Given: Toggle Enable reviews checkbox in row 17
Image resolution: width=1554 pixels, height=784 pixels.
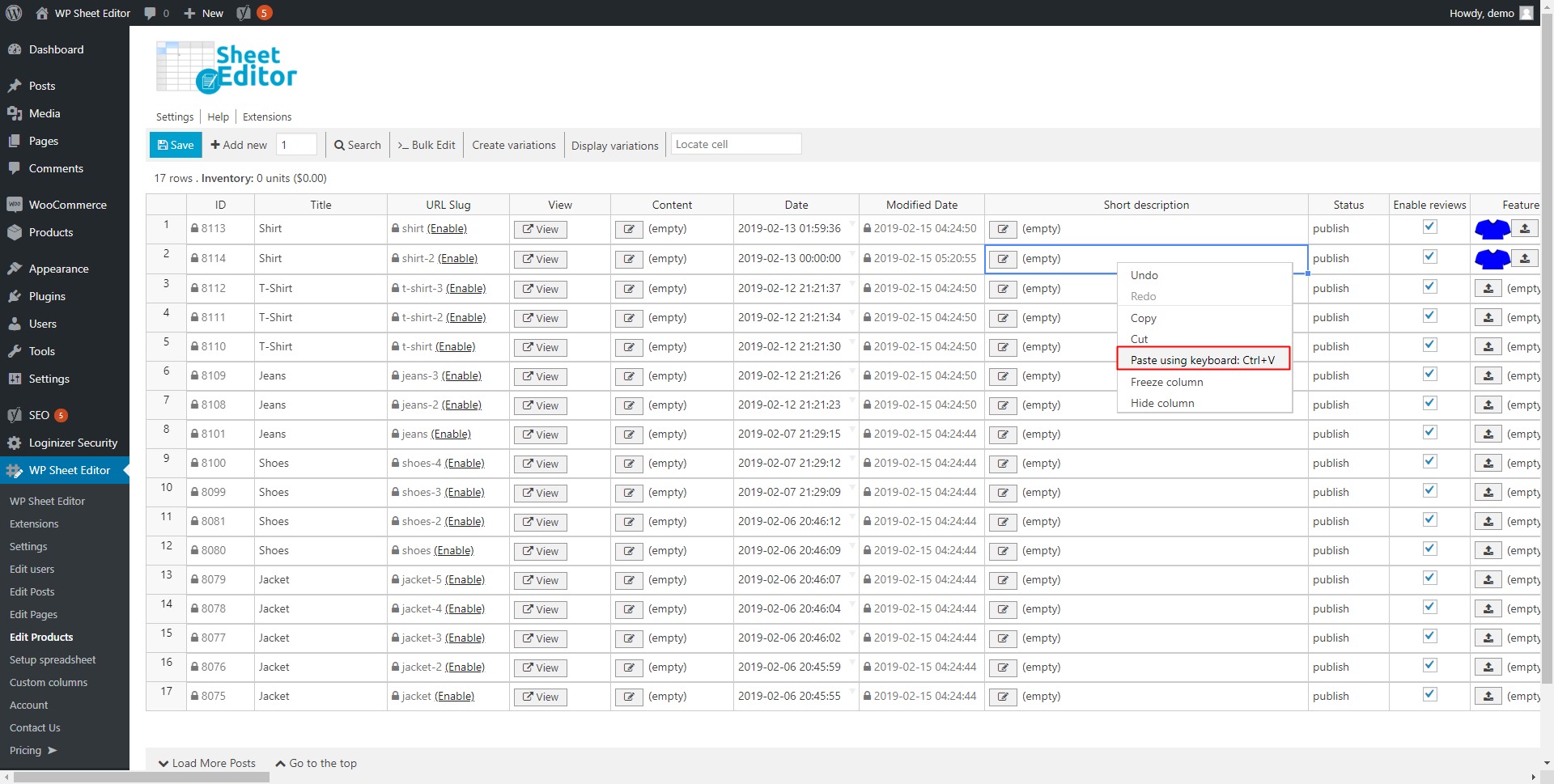Looking at the screenshot, I should click(x=1429, y=694).
